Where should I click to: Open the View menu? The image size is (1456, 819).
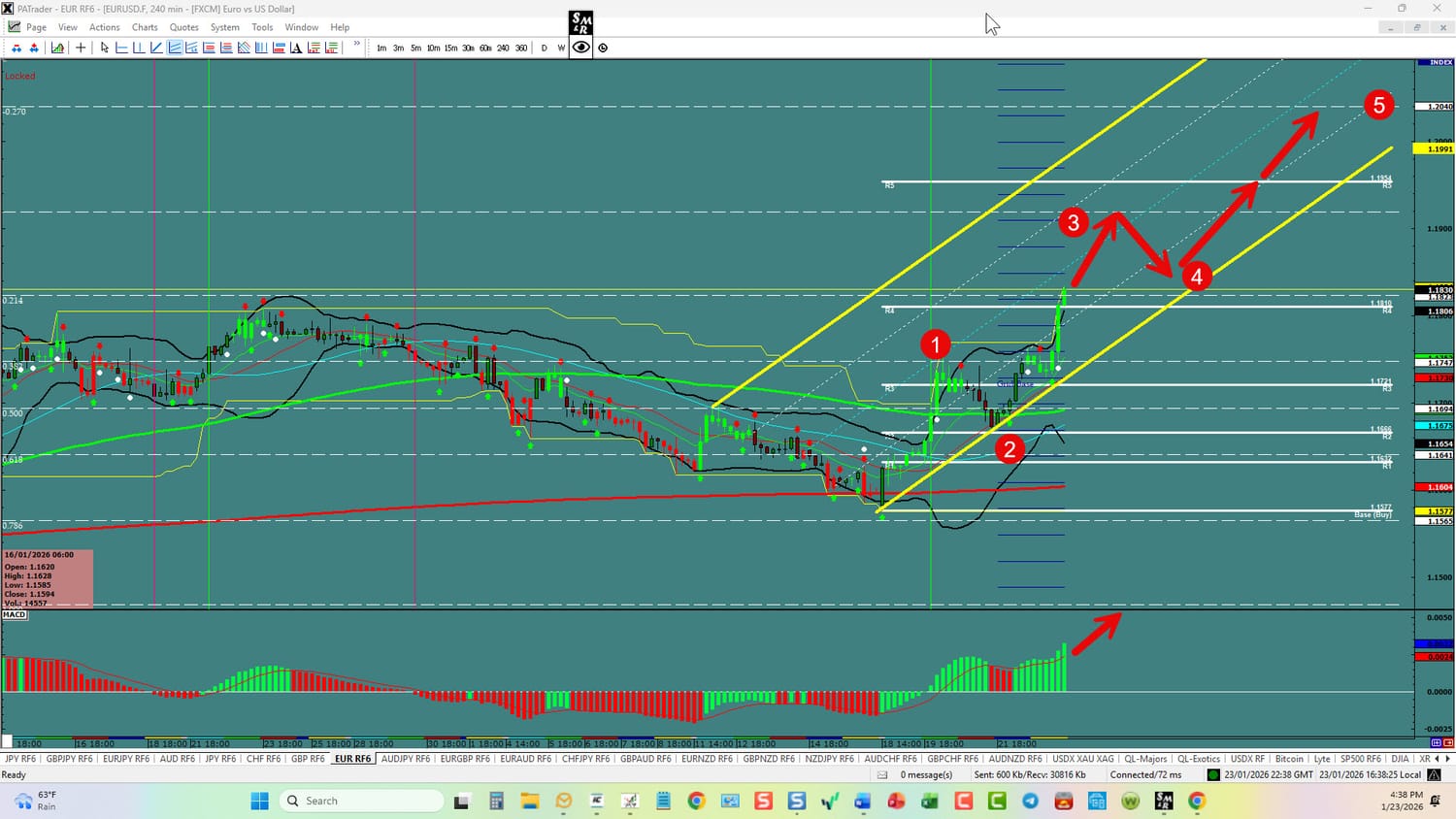[x=68, y=27]
